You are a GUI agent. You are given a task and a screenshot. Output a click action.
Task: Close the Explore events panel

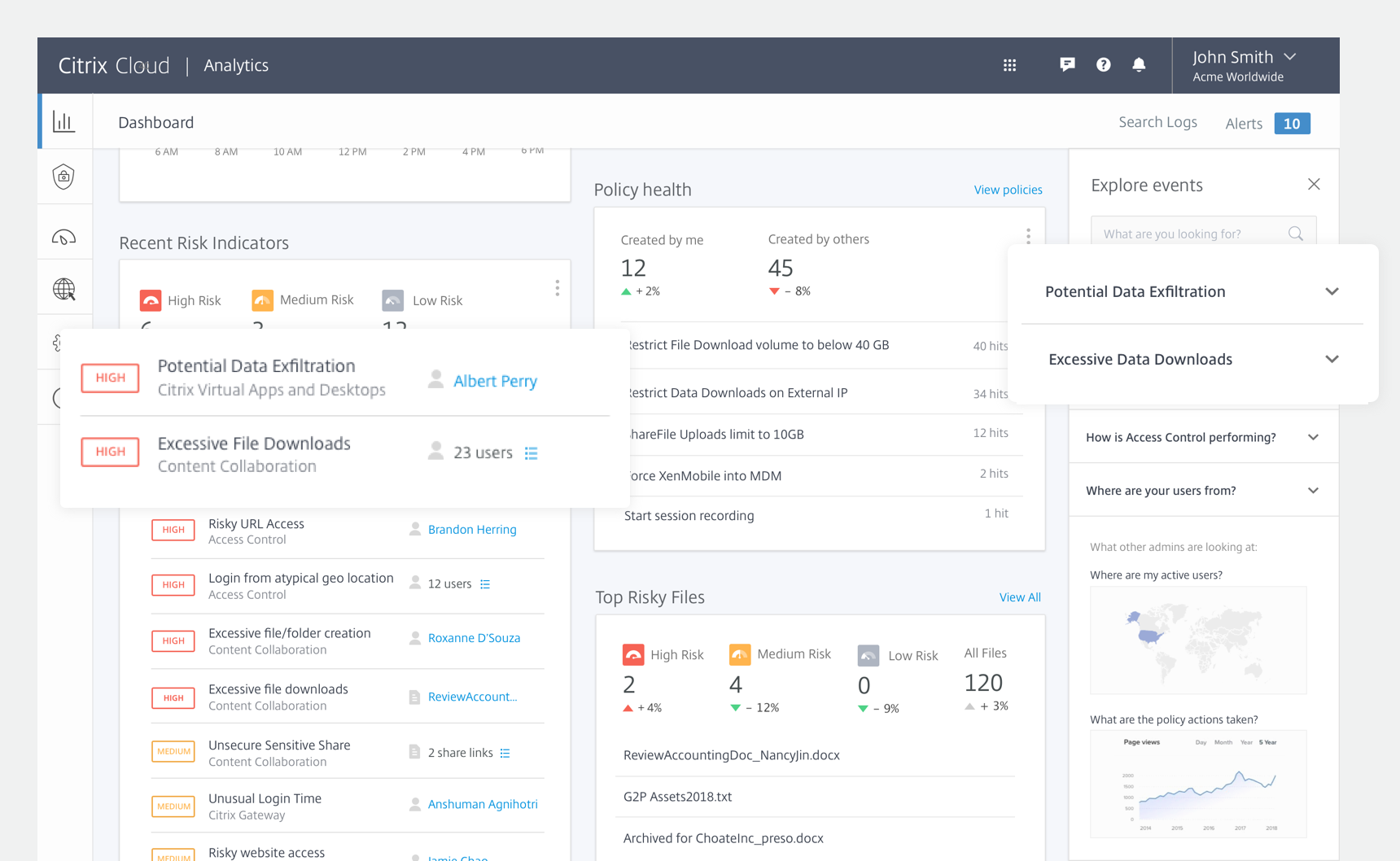pyautogui.click(x=1314, y=184)
